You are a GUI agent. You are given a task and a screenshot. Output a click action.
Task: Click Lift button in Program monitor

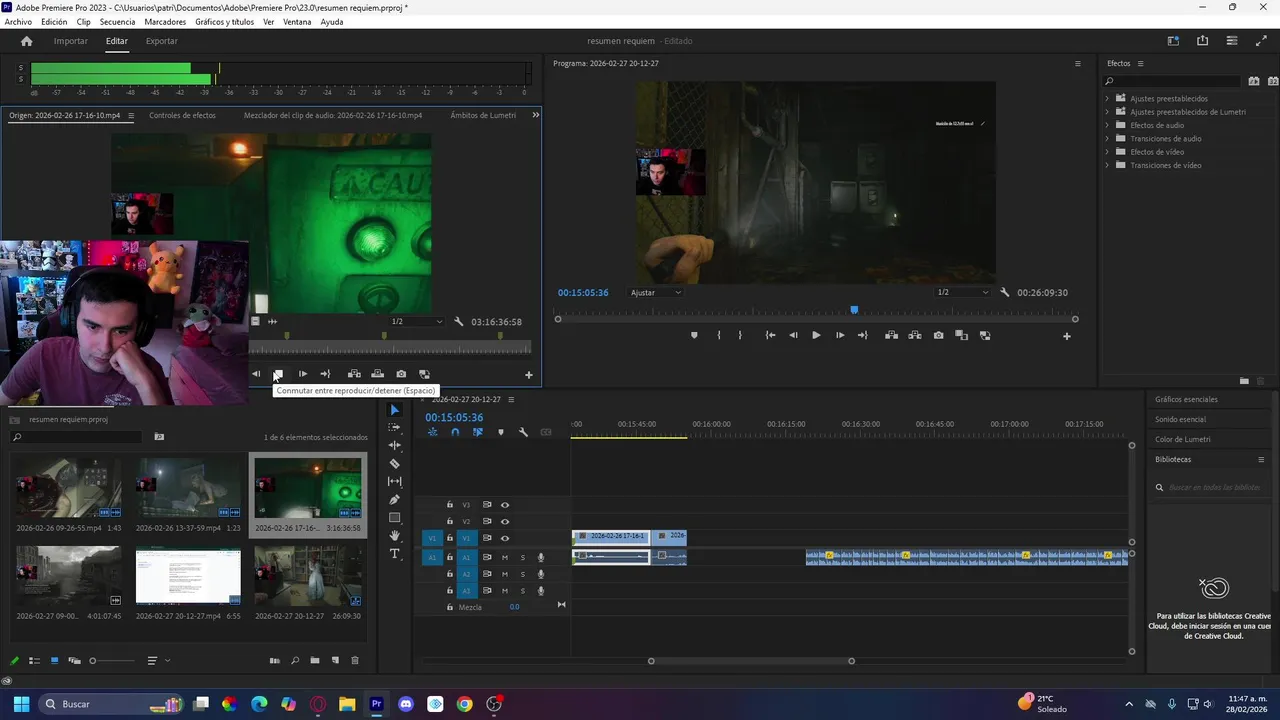point(891,335)
